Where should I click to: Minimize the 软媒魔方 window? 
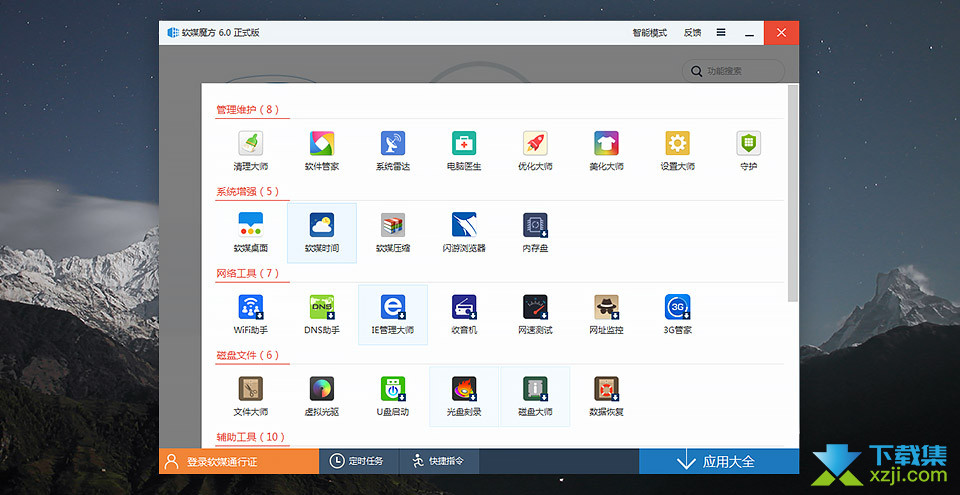tap(749, 33)
